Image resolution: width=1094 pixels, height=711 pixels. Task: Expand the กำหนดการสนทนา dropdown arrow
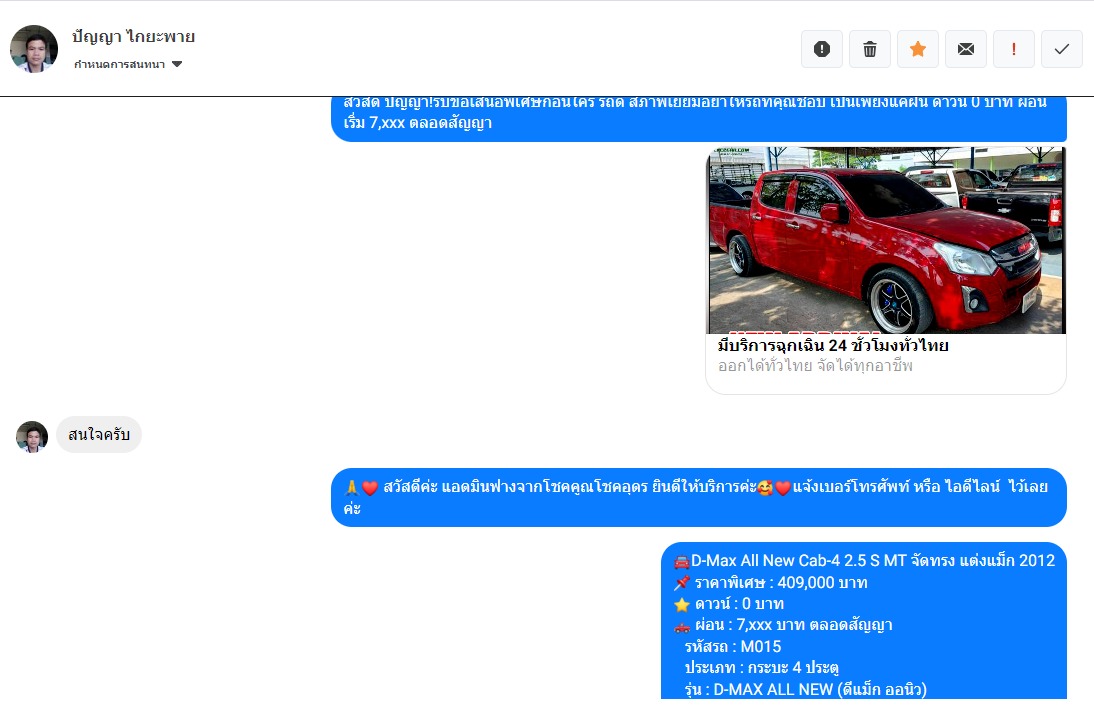pos(177,64)
